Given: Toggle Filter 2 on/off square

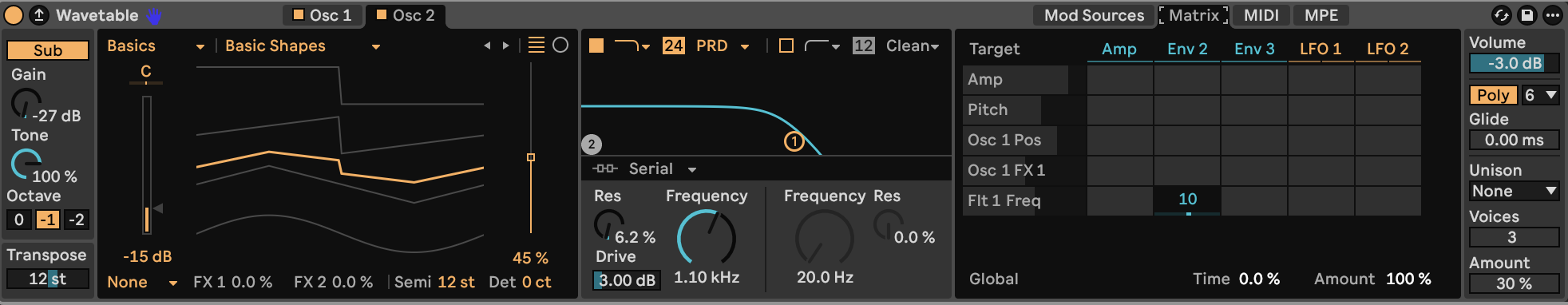Looking at the screenshot, I should point(786,46).
